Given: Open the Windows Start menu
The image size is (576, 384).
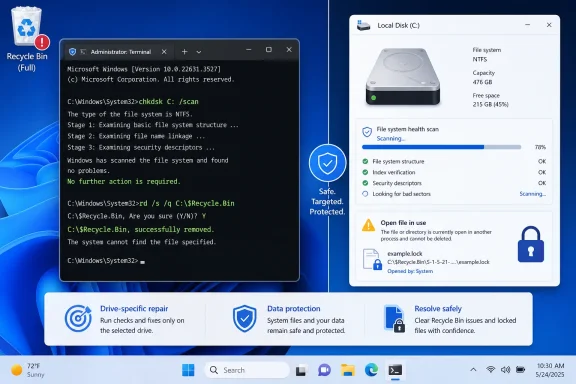Looking at the screenshot, I should (x=188, y=370).
